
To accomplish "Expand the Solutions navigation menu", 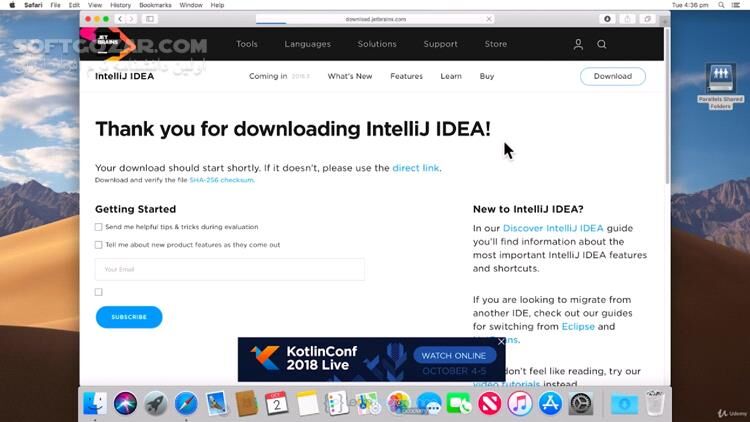I will point(377,44).
